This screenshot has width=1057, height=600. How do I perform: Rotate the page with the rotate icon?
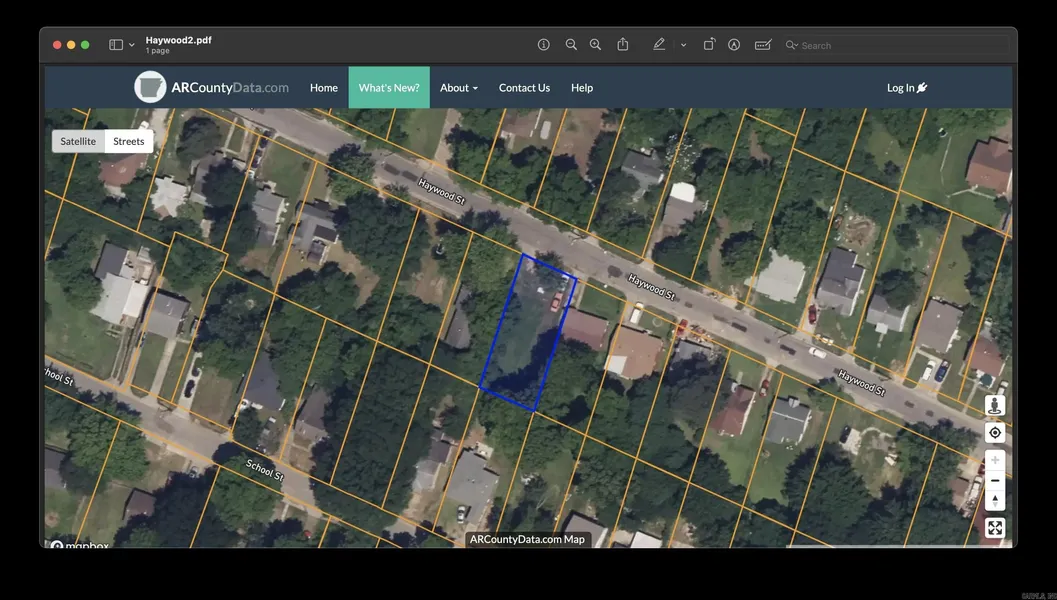point(709,45)
